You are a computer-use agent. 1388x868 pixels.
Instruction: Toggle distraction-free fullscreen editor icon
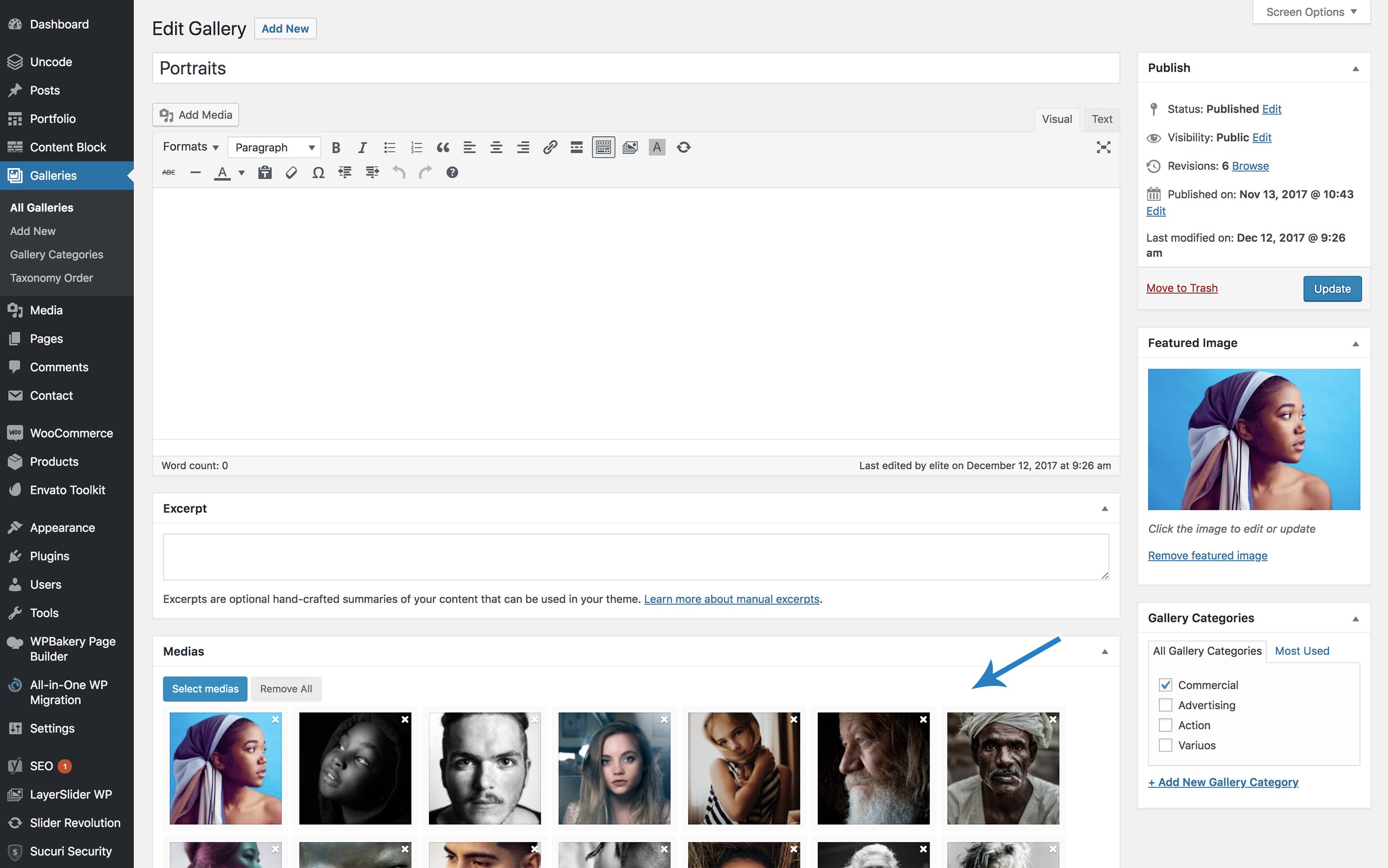click(x=1103, y=147)
